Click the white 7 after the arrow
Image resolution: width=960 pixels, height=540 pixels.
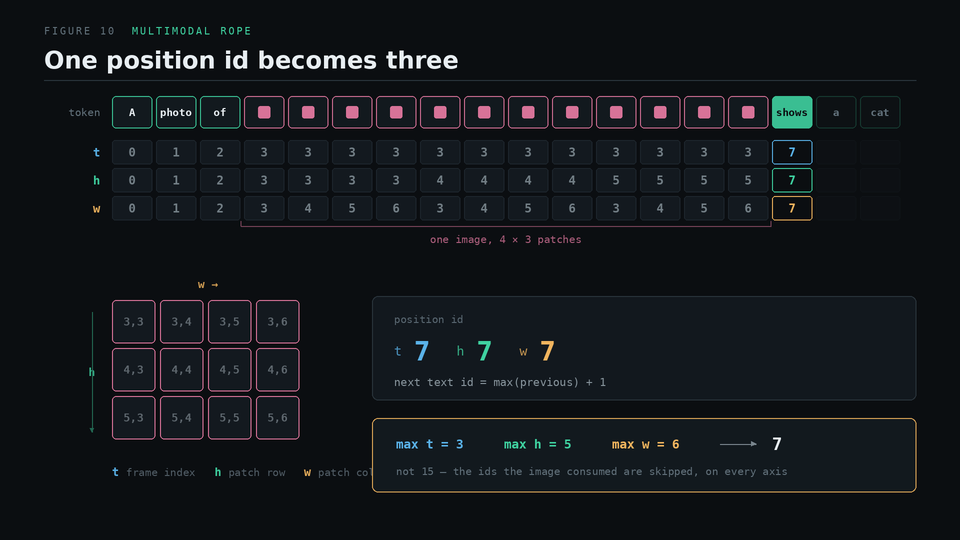pos(777,444)
